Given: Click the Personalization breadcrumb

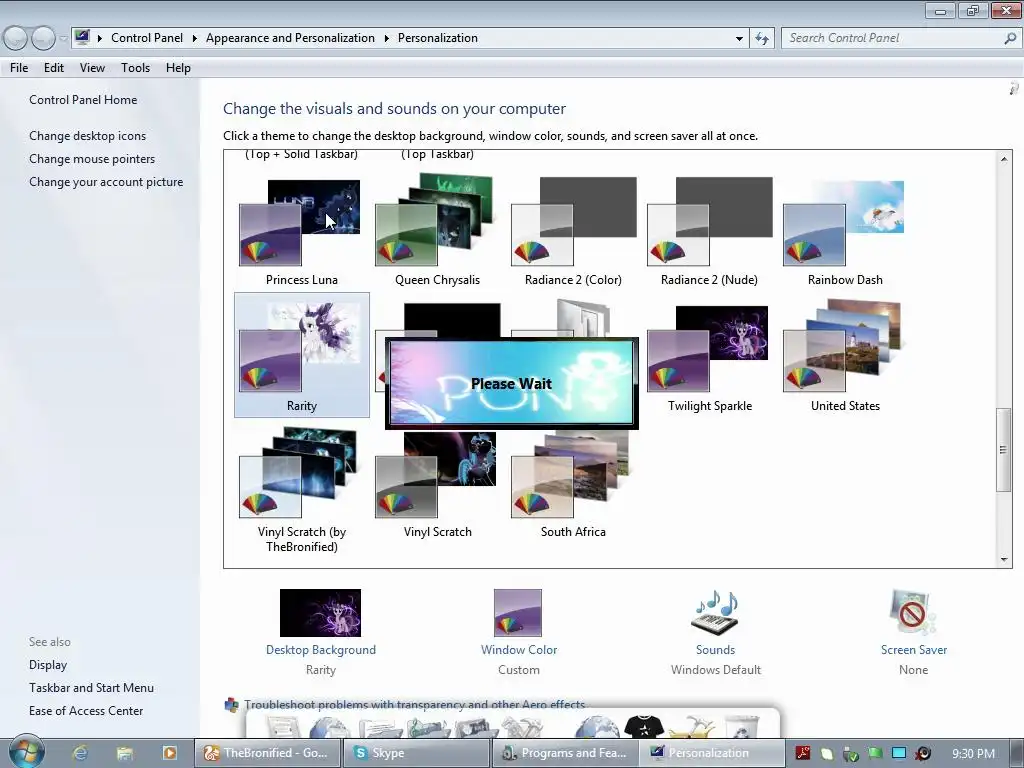Looking at the screenshot, I should coord(438,38).
